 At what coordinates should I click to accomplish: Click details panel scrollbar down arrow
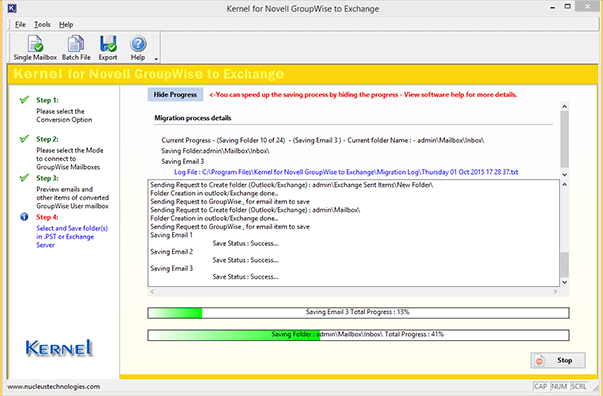point(564,175)
